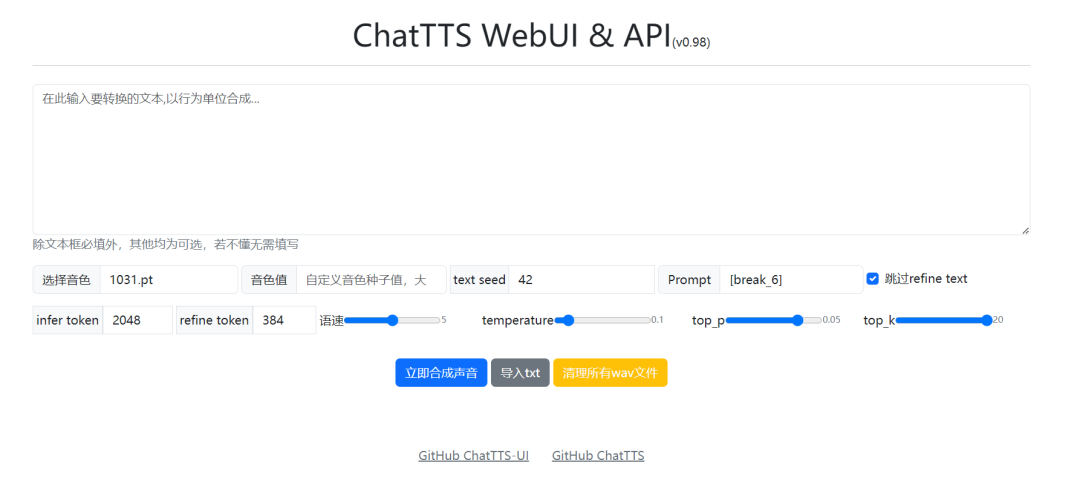
Task: Uncheck the 跳过refine text checkbox
Action: point(873,278)
